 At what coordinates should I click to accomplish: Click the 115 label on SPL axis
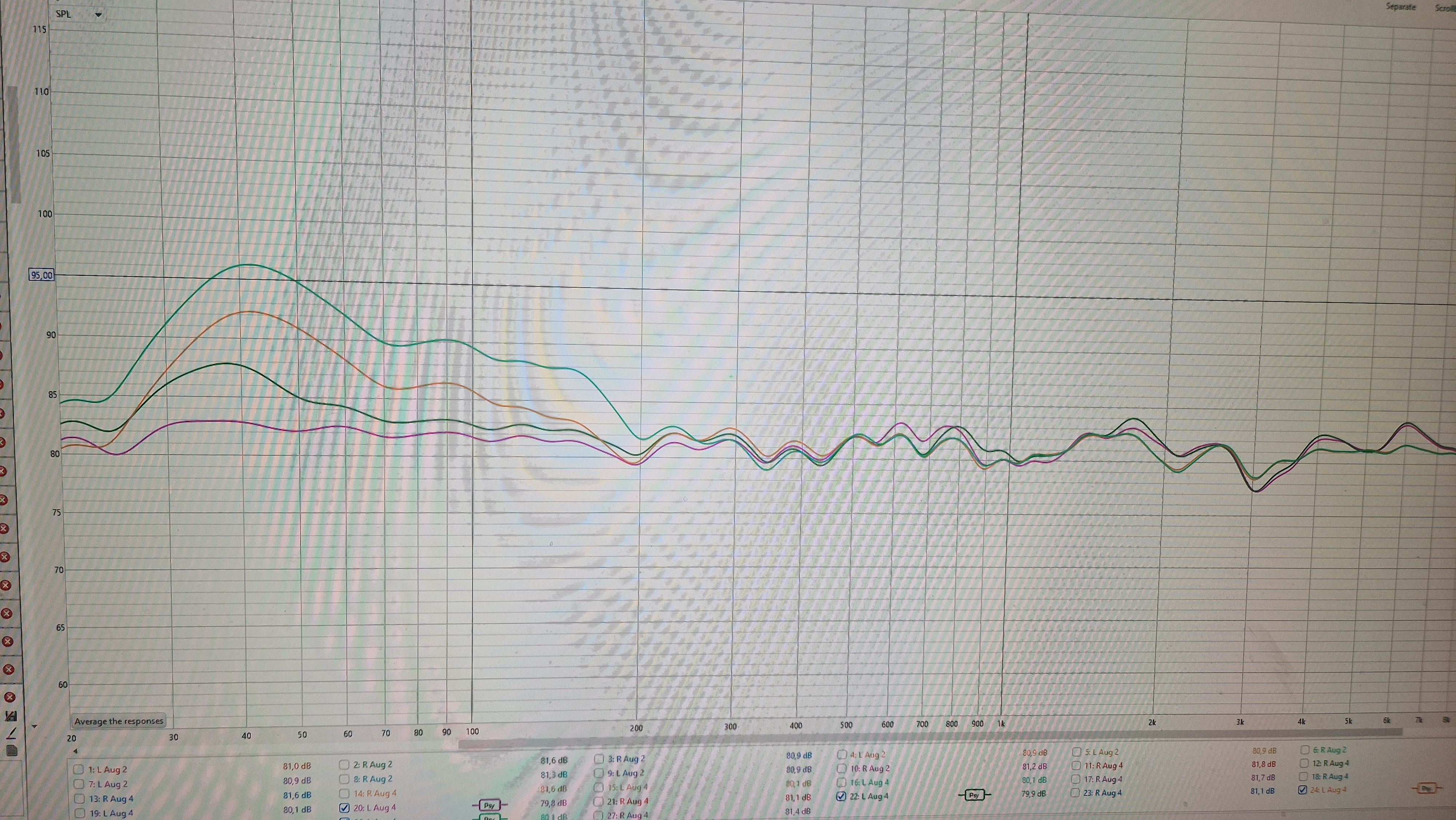pyautogui.click(x=40, y=29)
